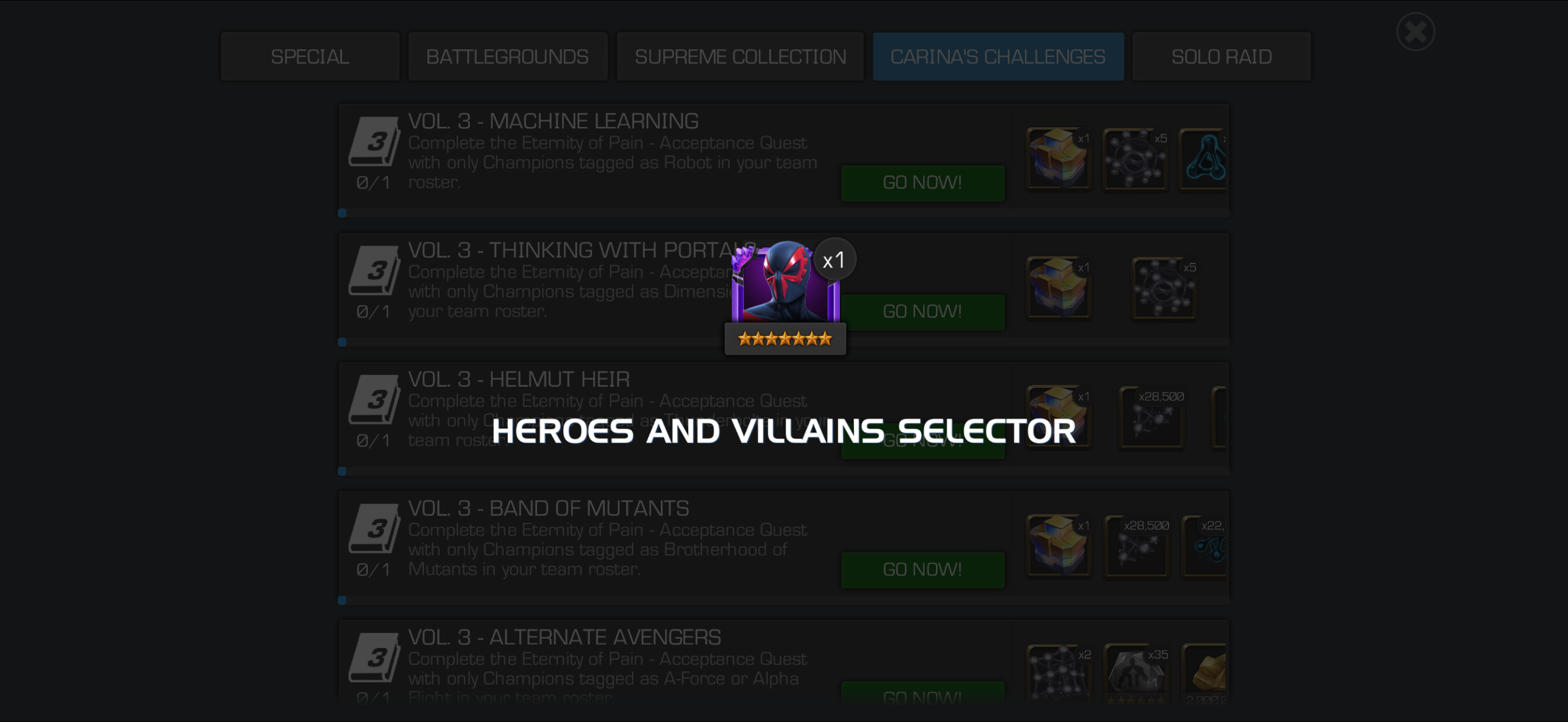This screenshot has width=1568, height=722.
Task: Tap the x5 catalyst reward in Machine Learning
Action: coord(1135,159)
